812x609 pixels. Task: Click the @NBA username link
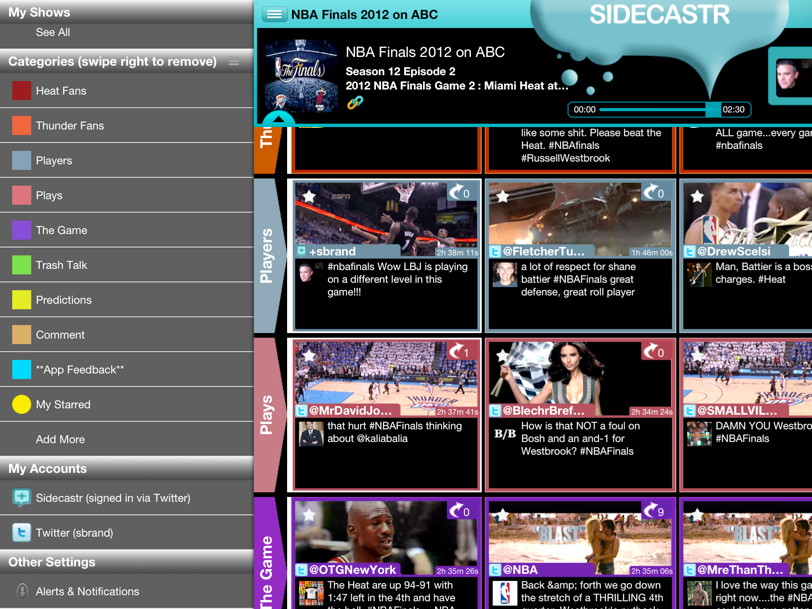pos(520,570)
